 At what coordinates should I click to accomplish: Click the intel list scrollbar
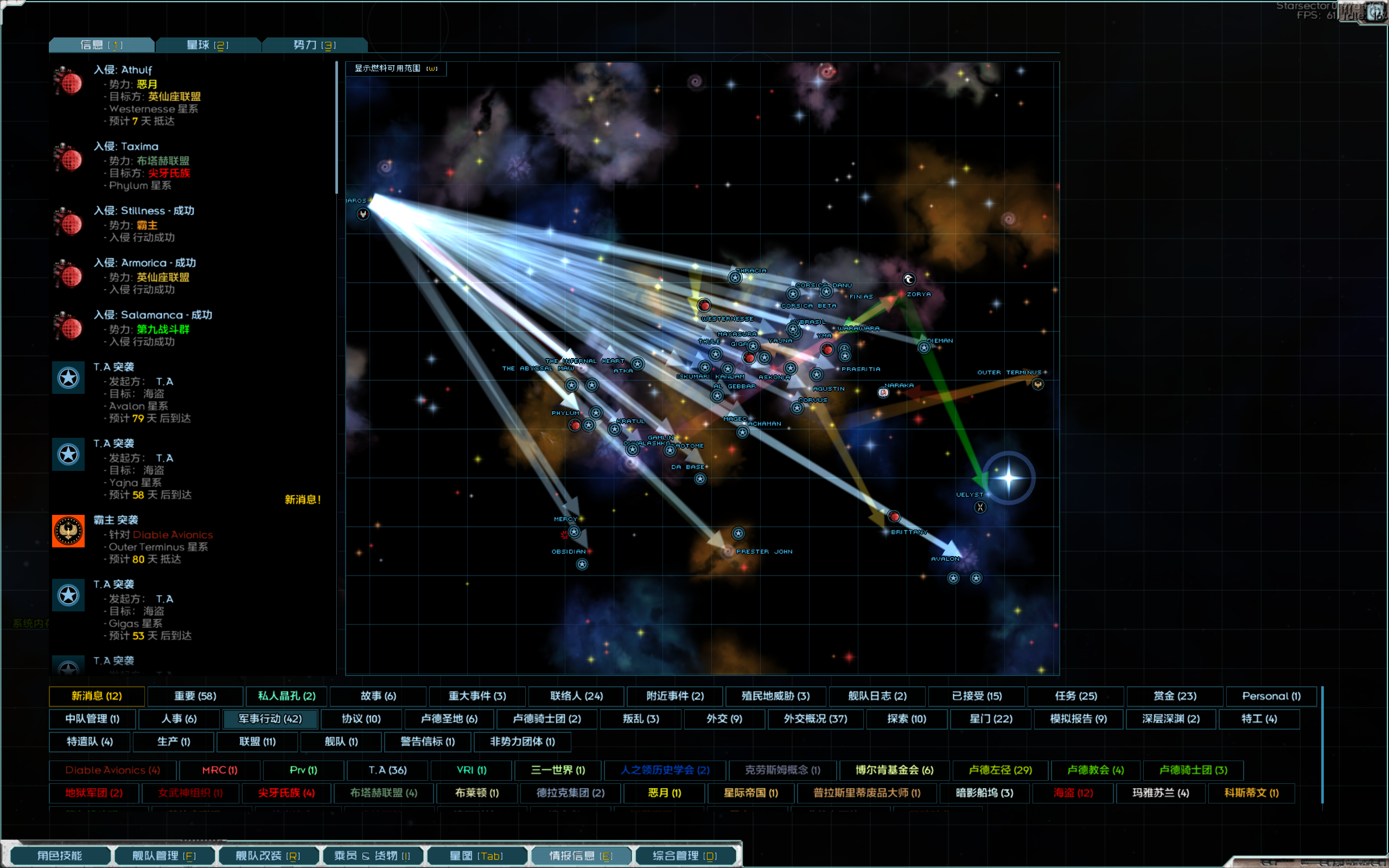click(337, 127)
